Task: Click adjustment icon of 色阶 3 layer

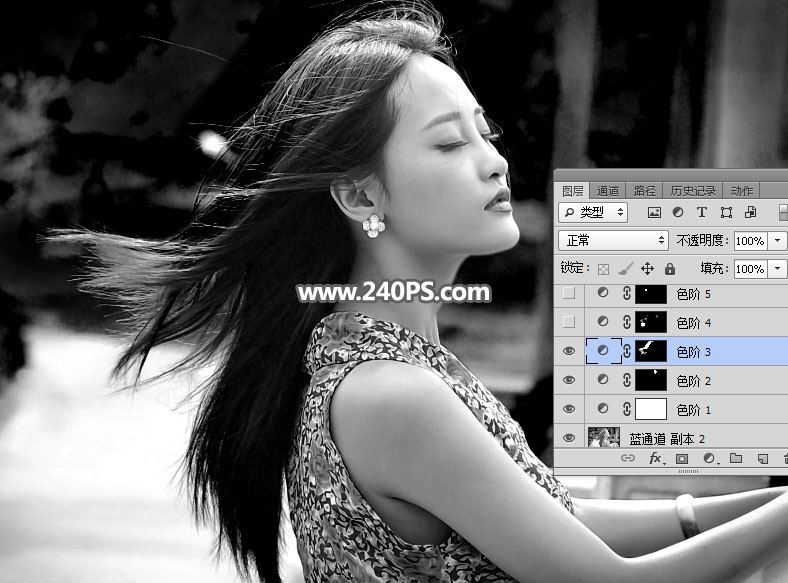Action: click(603, 350)
